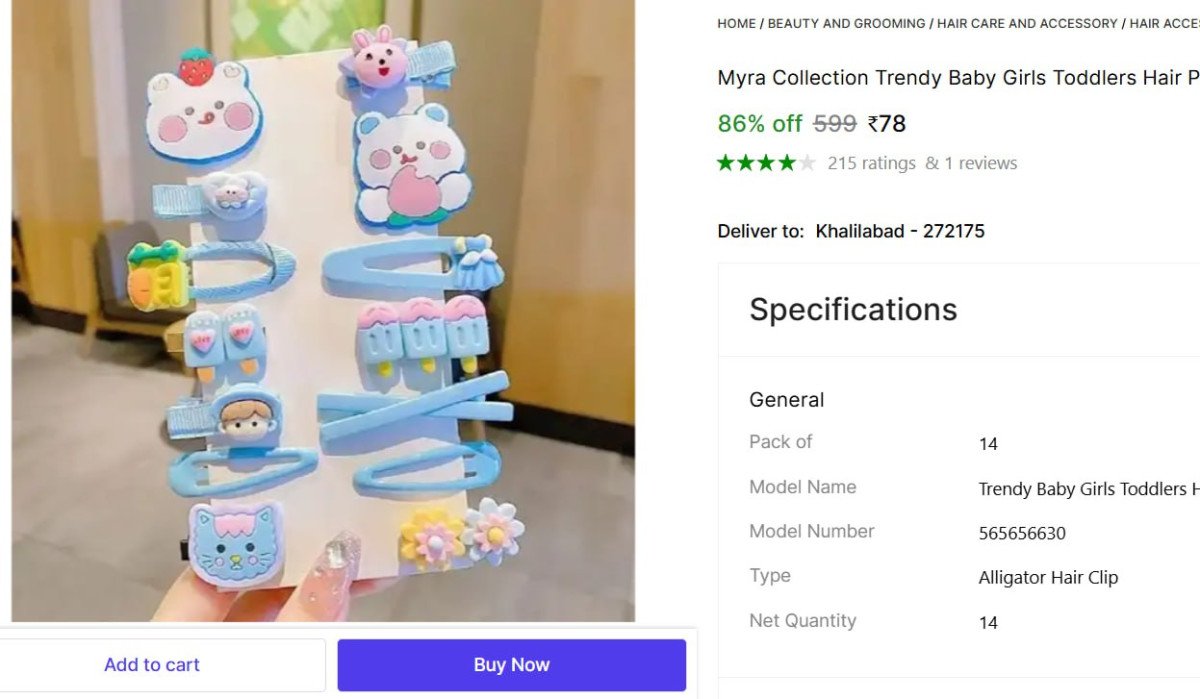The image size is (1200, 699).
Task: View the 215 ratings
Action: 871,163
